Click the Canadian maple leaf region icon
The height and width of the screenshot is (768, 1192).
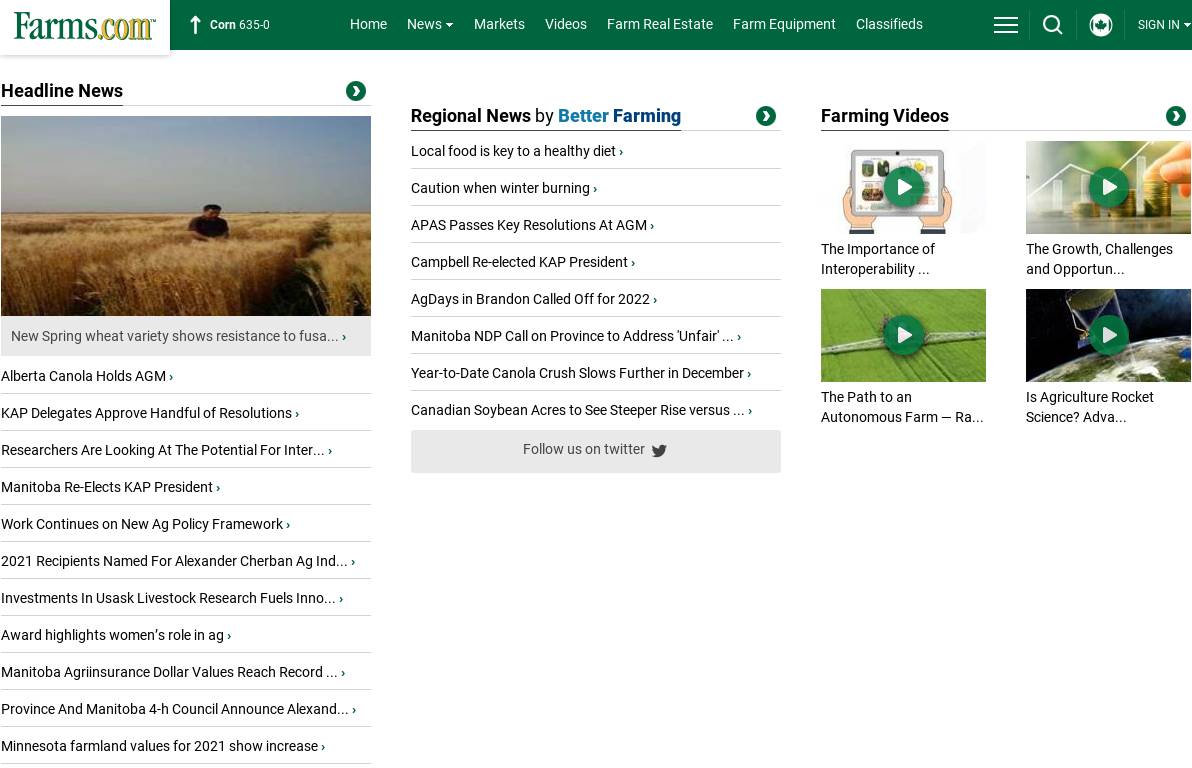click(1100, 25)
